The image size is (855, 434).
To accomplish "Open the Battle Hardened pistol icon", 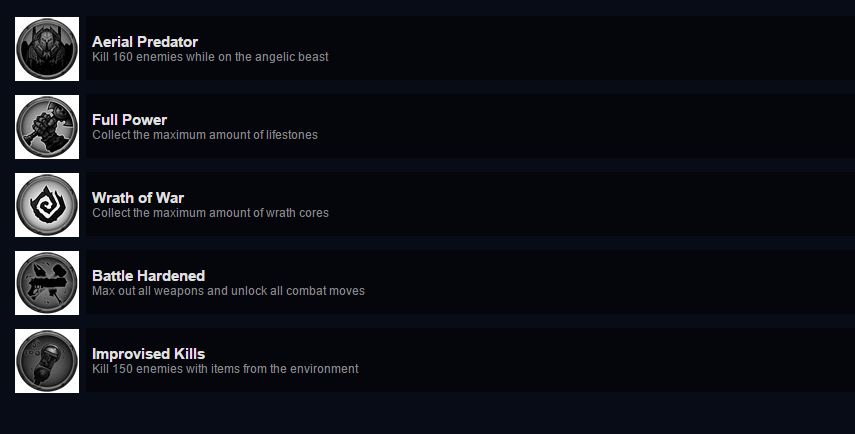I will click(x=47, y=283).
